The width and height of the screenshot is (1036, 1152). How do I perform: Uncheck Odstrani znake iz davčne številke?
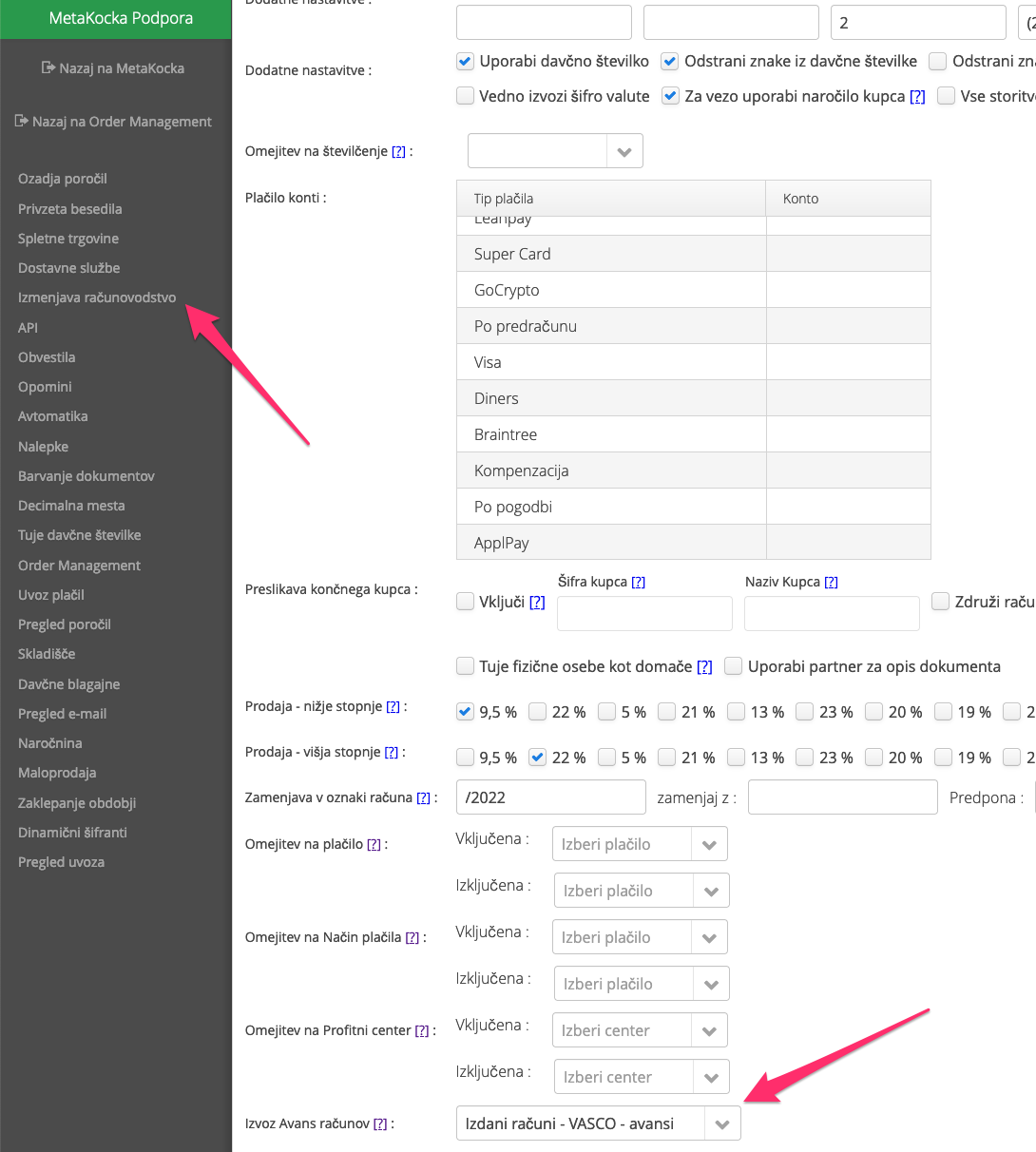pyautogui.click(x=670, y=62)
